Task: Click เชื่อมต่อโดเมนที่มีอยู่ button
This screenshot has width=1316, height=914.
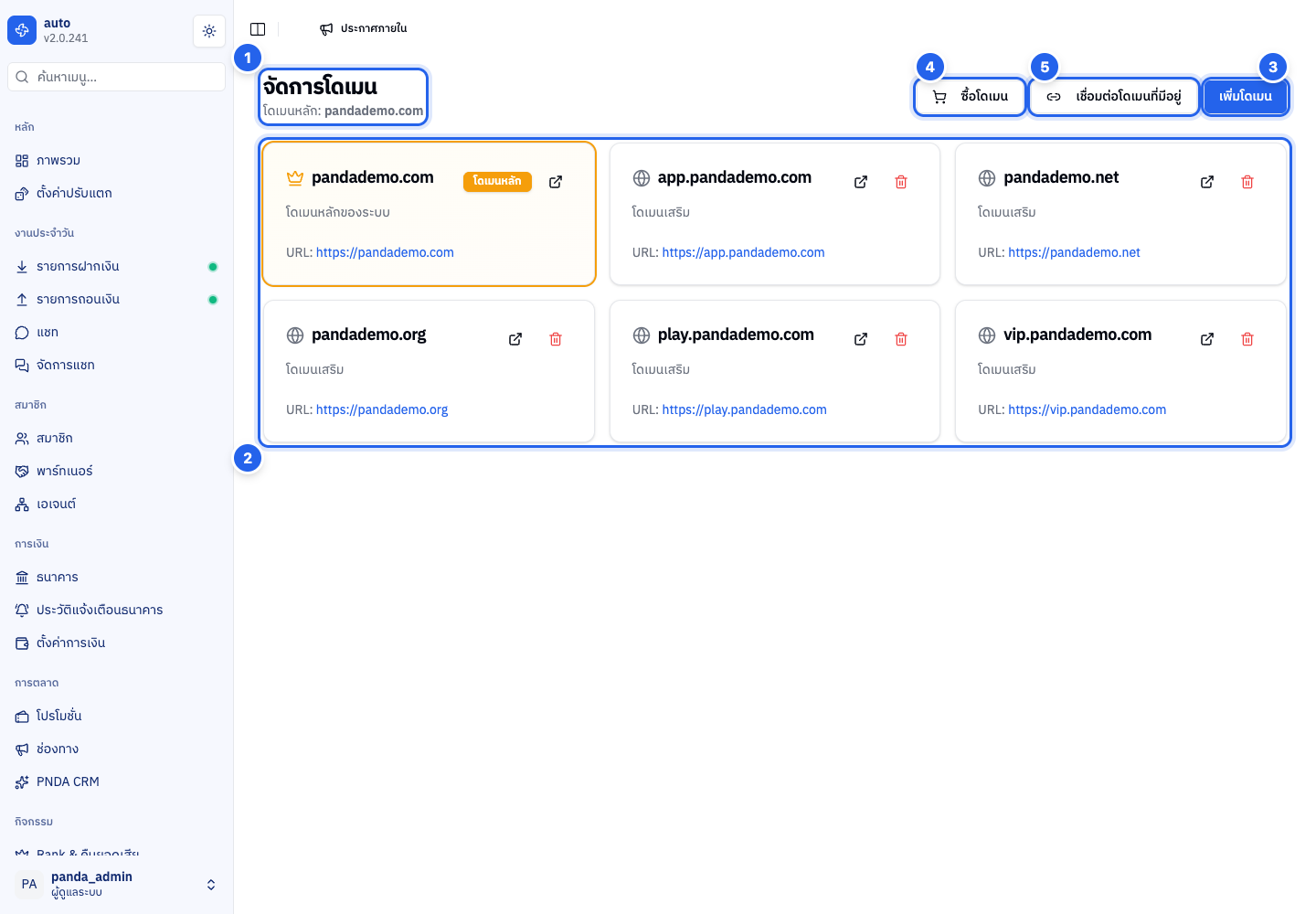Action: pyautogui.click(x=1114, y=96)
